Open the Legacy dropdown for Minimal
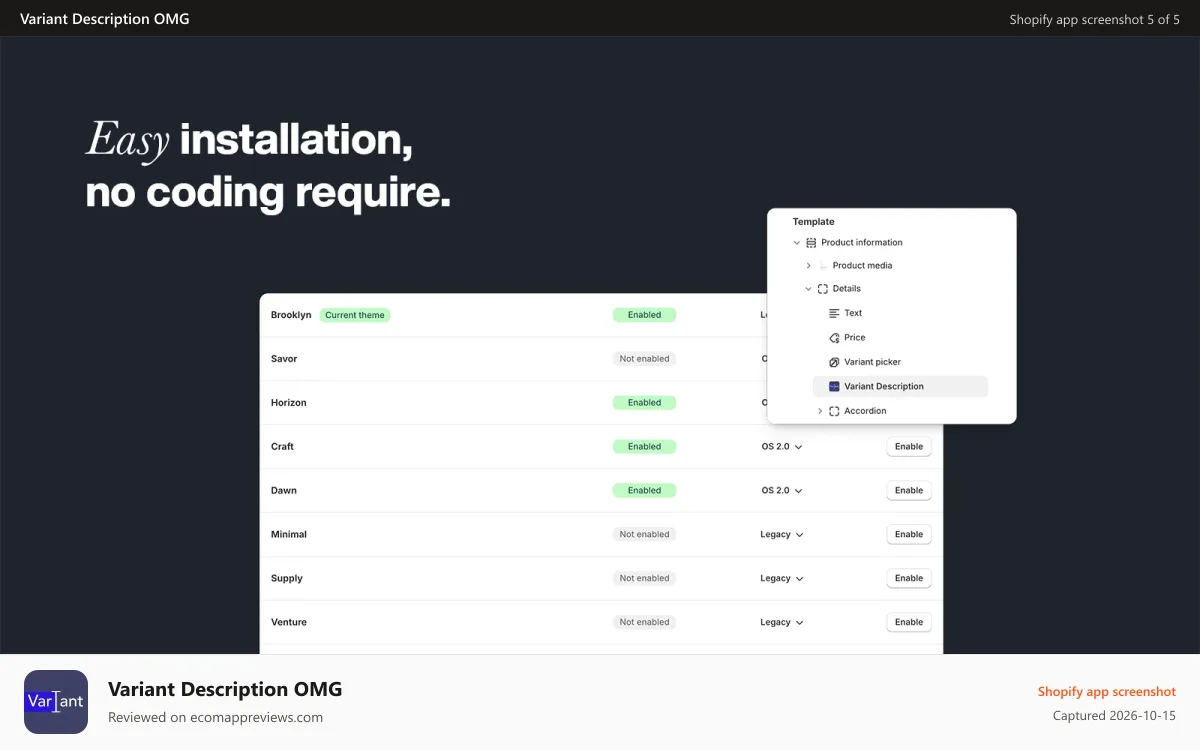 tap(782, 535)
